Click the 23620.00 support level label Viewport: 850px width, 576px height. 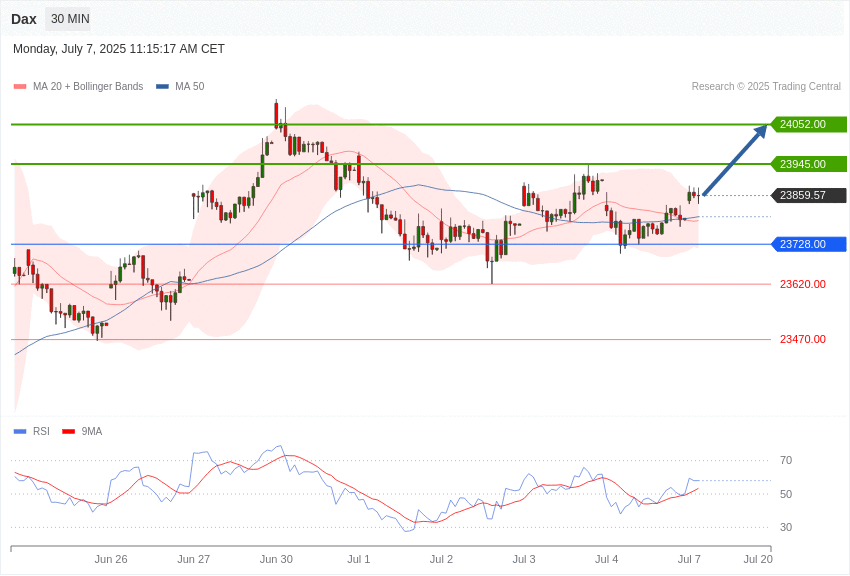[803, 284]
